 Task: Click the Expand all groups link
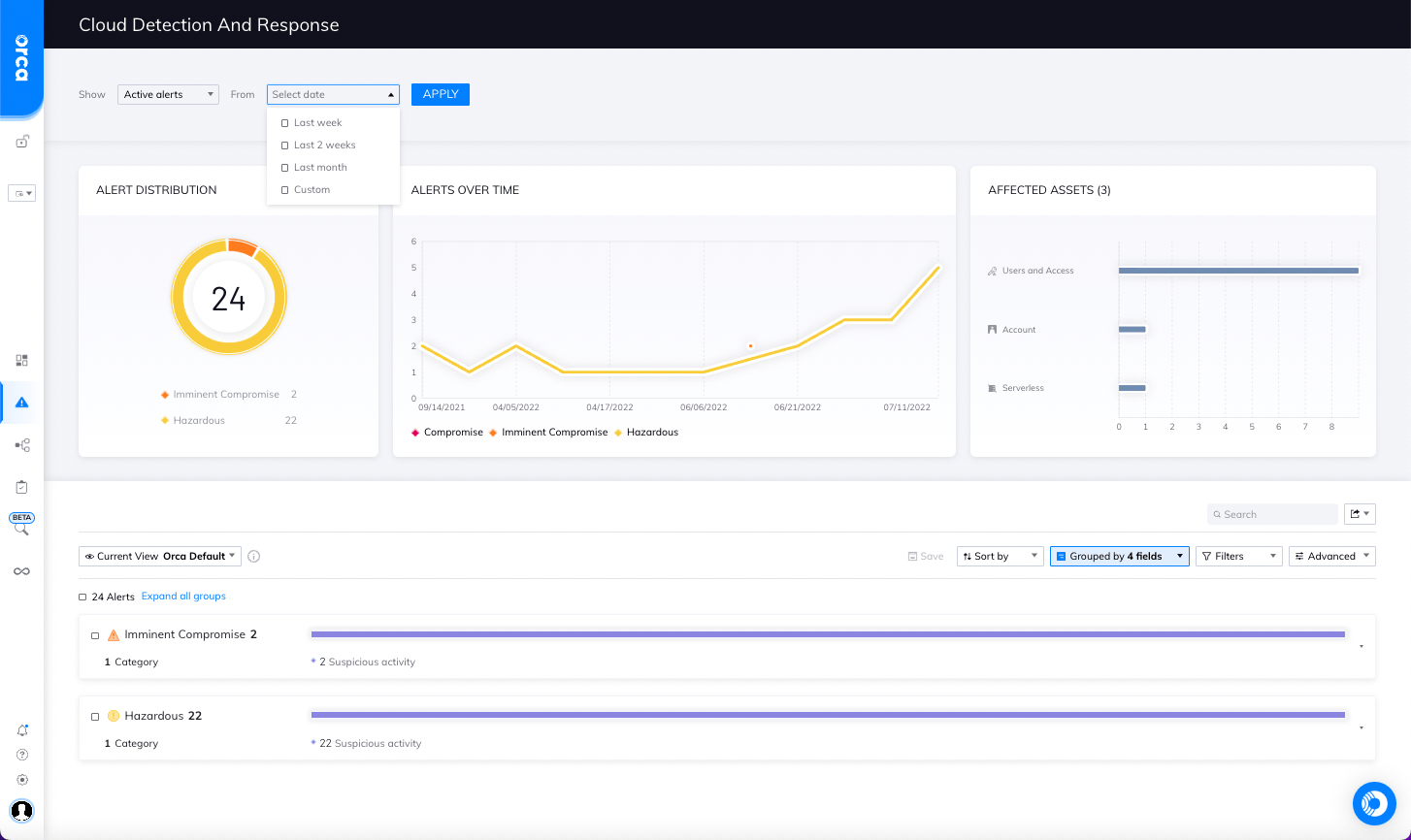coord(182,596)
